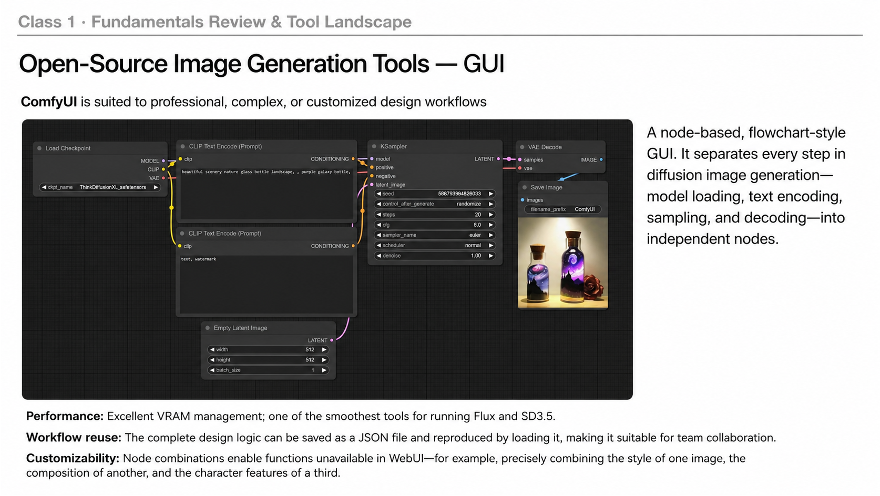The width and height of the screenshot is (880, 496).
Task: Click the VAE Decode samples input port
Action: (520, 160)
